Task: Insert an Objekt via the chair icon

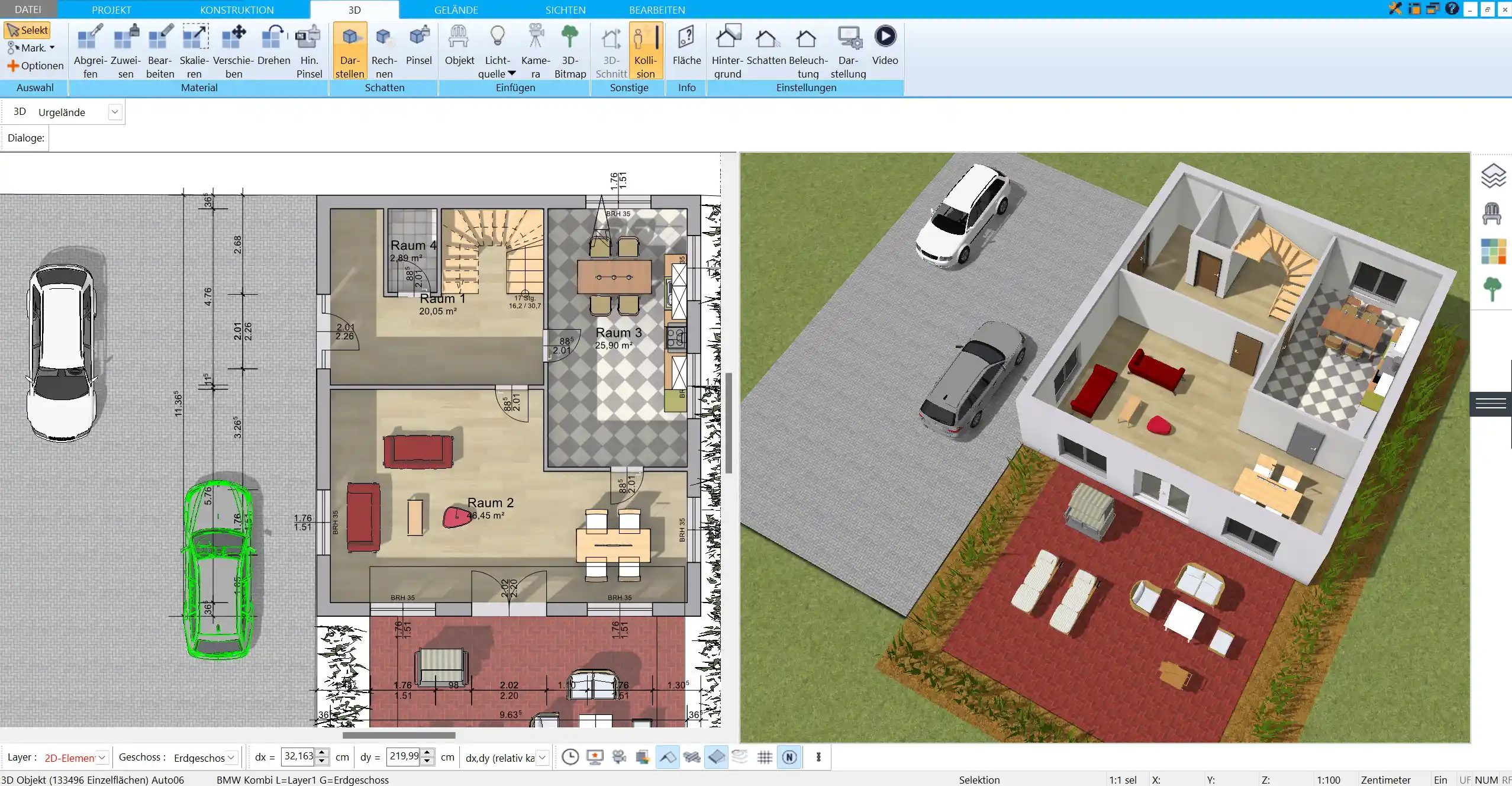Action: [459, 45]
